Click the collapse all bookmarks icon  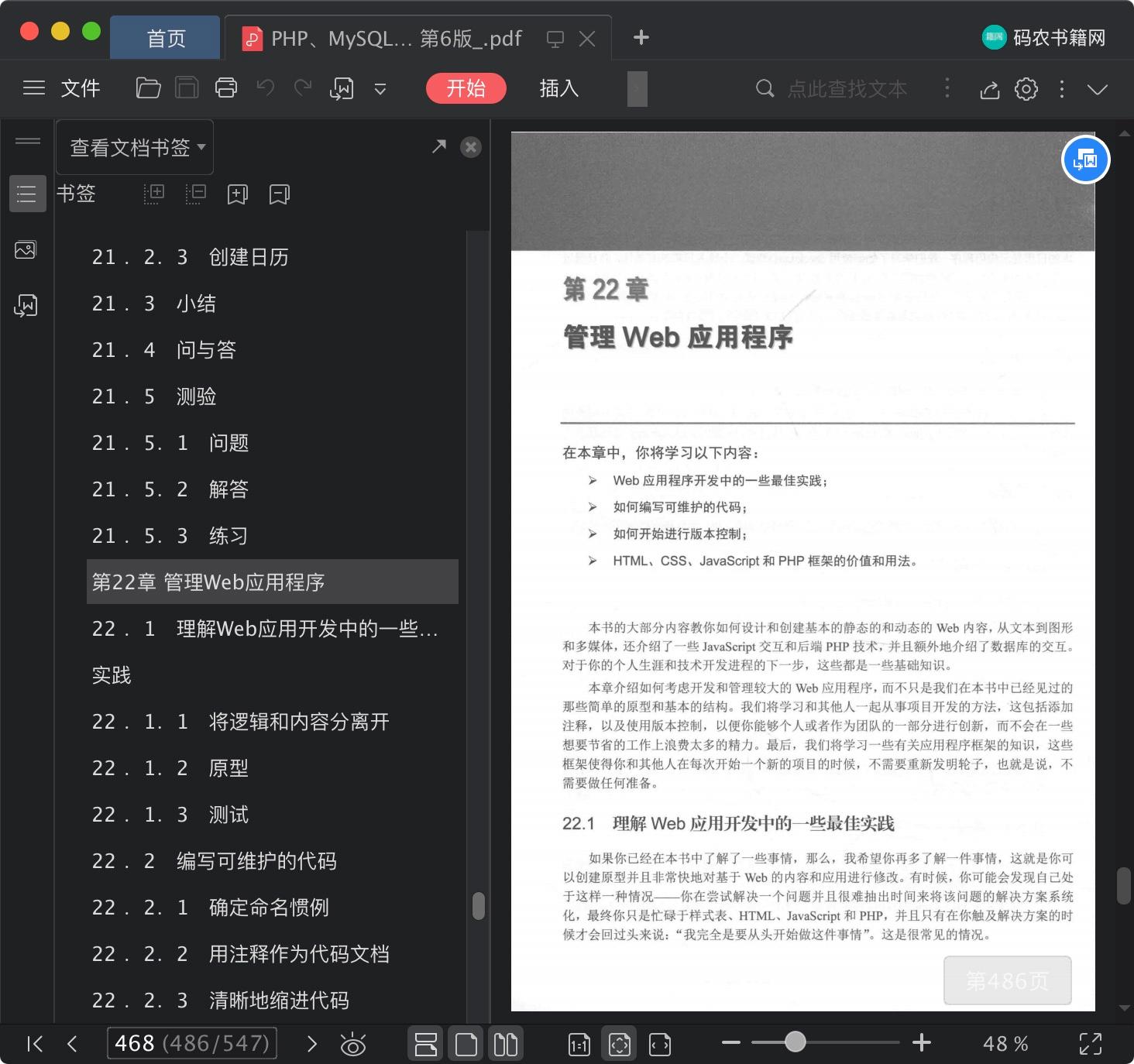[x=196, y=194]
